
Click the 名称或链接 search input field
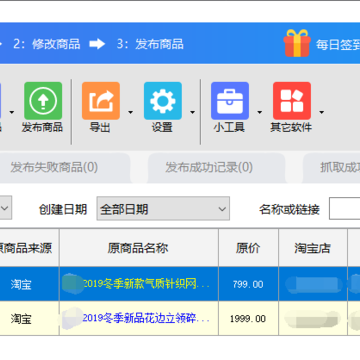(345, 209)
